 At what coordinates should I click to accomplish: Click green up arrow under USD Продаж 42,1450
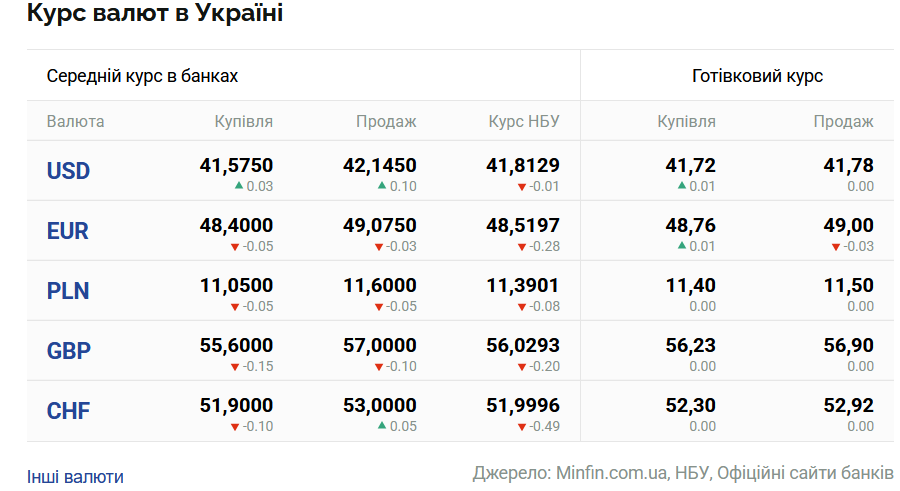pyautogui.click(x=382, y=185)
